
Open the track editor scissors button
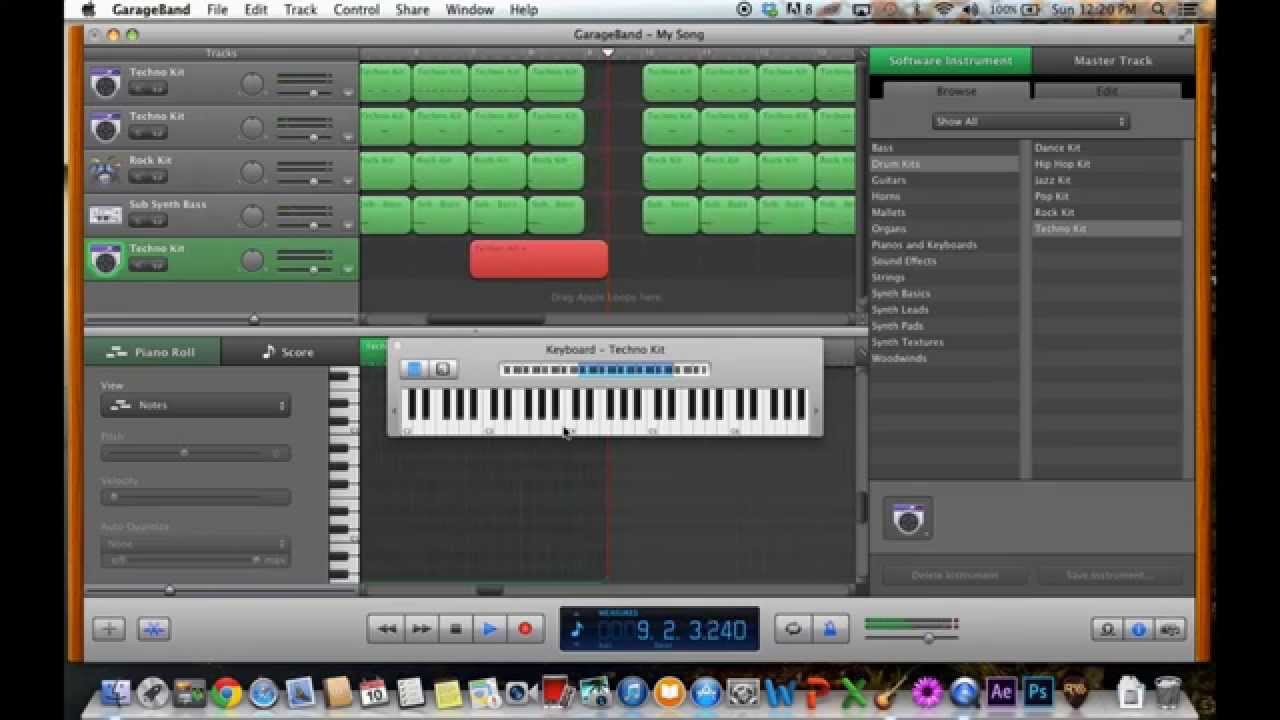[154, 629]
